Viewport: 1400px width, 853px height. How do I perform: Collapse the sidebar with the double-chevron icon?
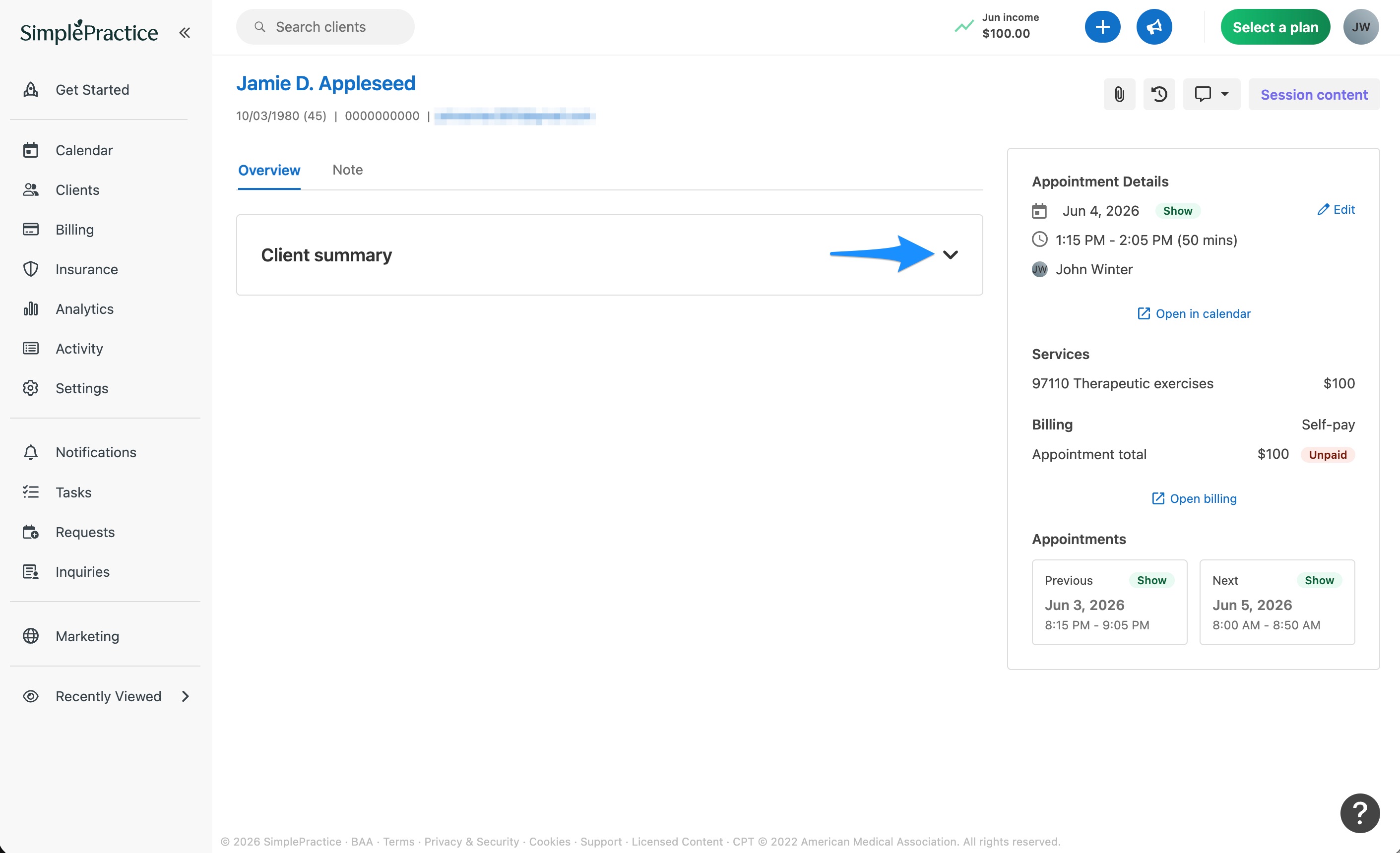pyautogui.click(x=184, y=32)
